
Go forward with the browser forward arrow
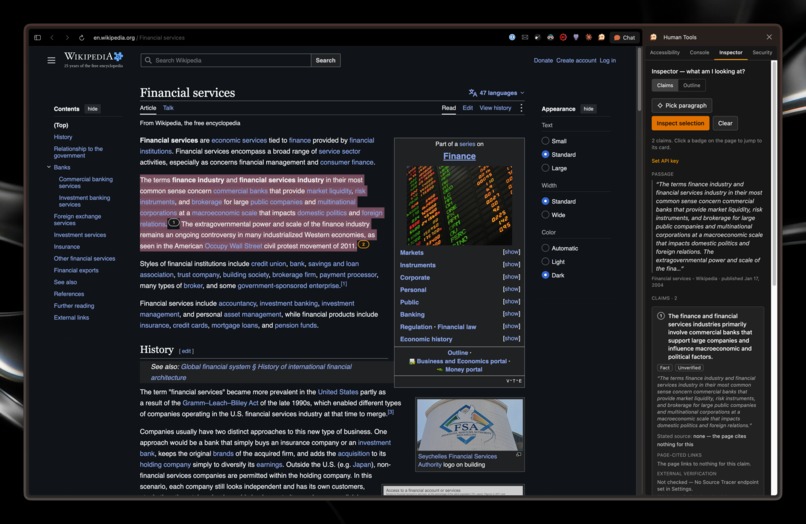67,38
